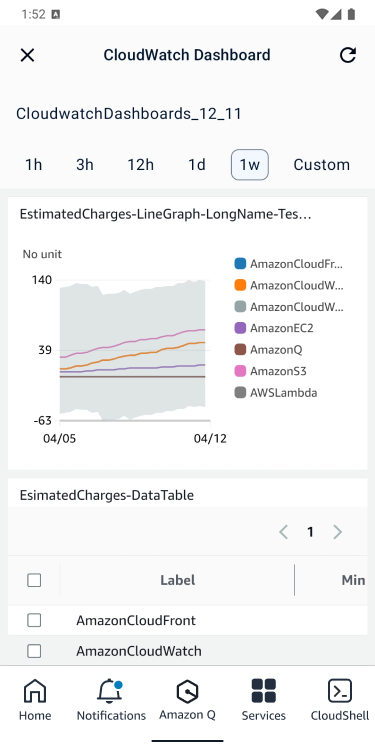Tick the AmazonCloudFront row checkbox
Screen dimensions: 375x750
click(x=34, y=620)
